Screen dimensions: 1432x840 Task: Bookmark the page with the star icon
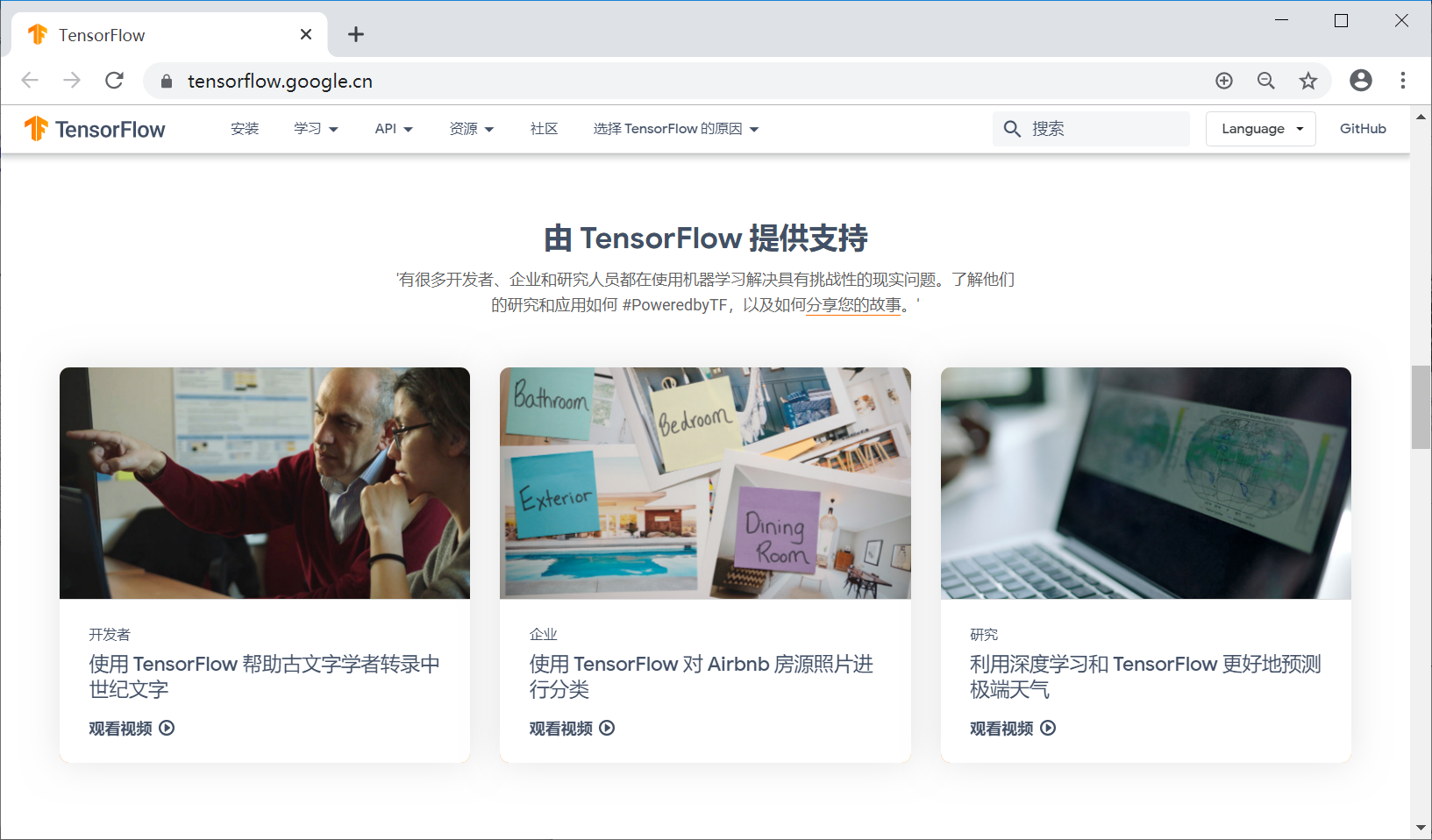pyautogui.click(x=1307, y=81)
